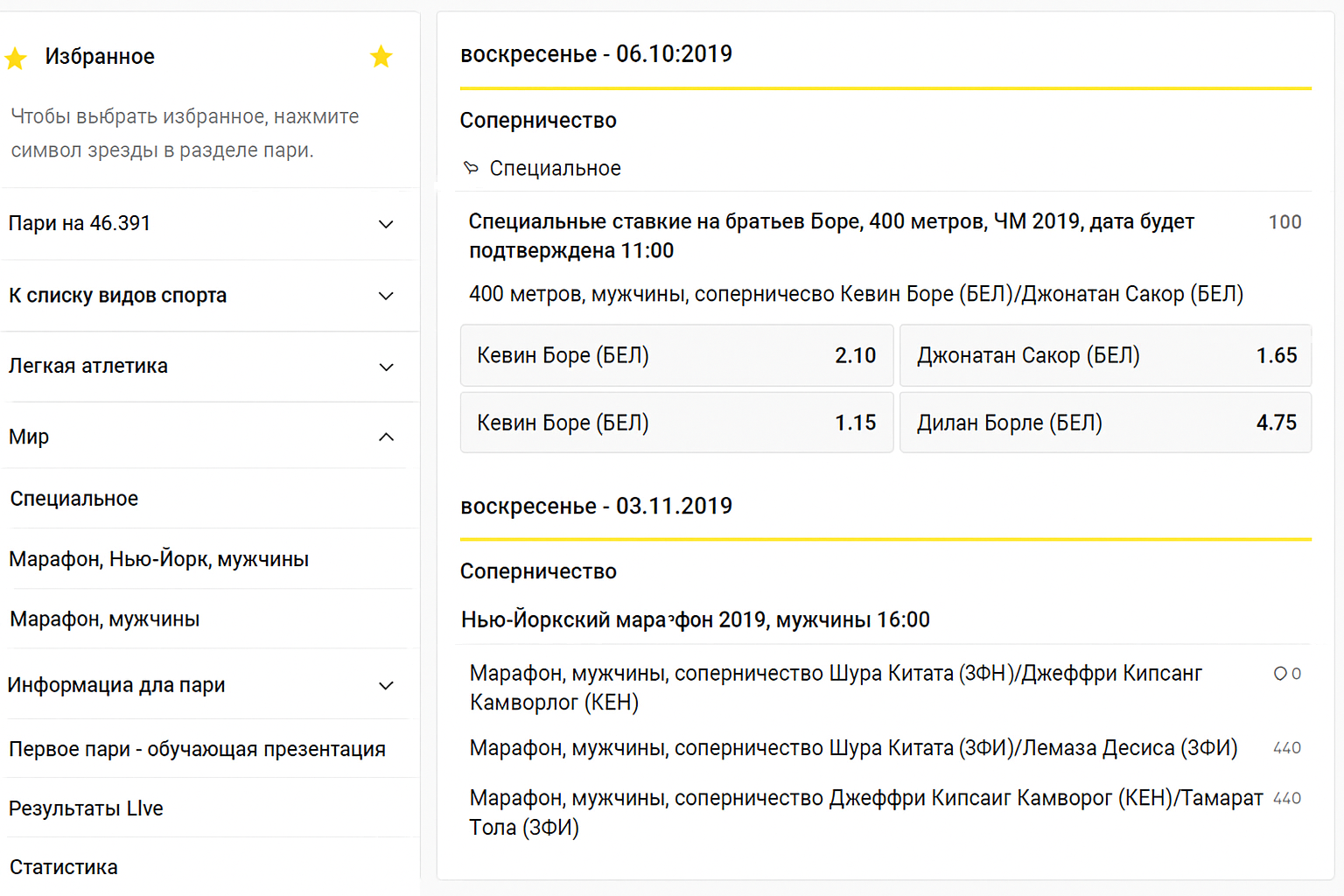Open Первое пари - обучающая презентация link
Image resolution: width=1344 pixels, height=896 pixels.
(197, 749)
